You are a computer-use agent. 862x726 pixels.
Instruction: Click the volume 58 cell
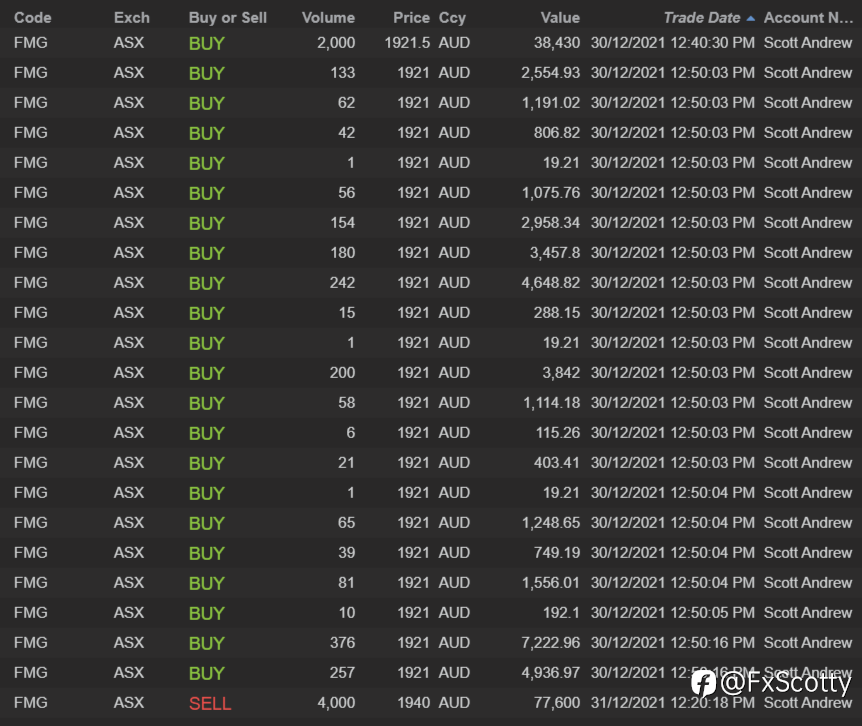coord(346,402)
